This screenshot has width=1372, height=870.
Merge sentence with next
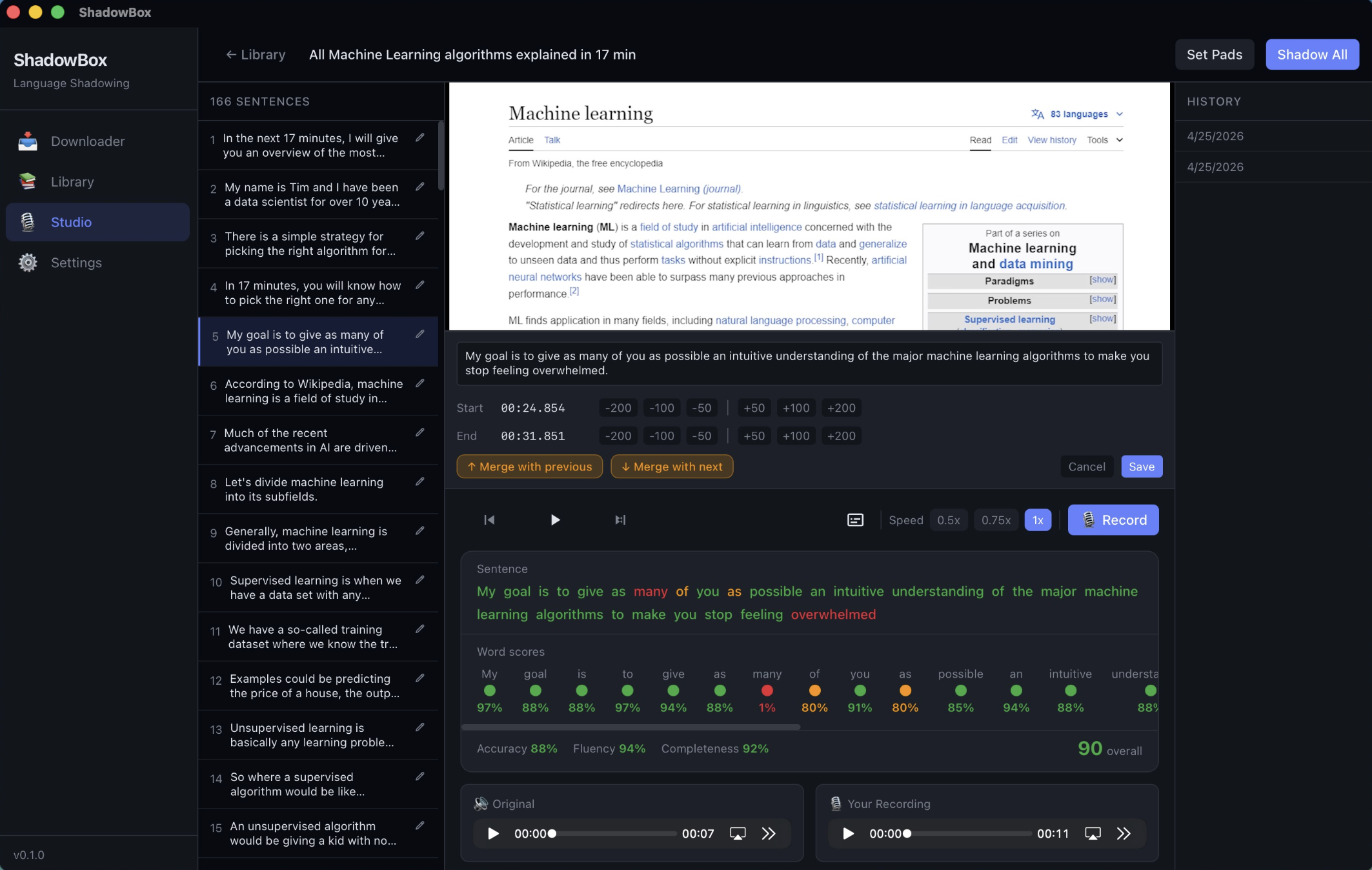click(672, 467)
